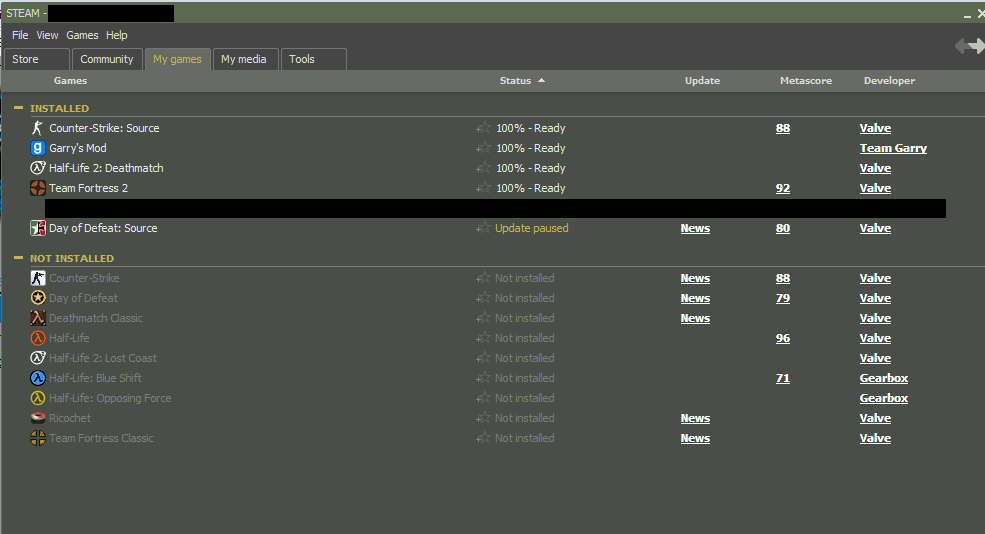Select the Half-Life: Opposing Force row
985x534 pixels.
pos(492,398)
